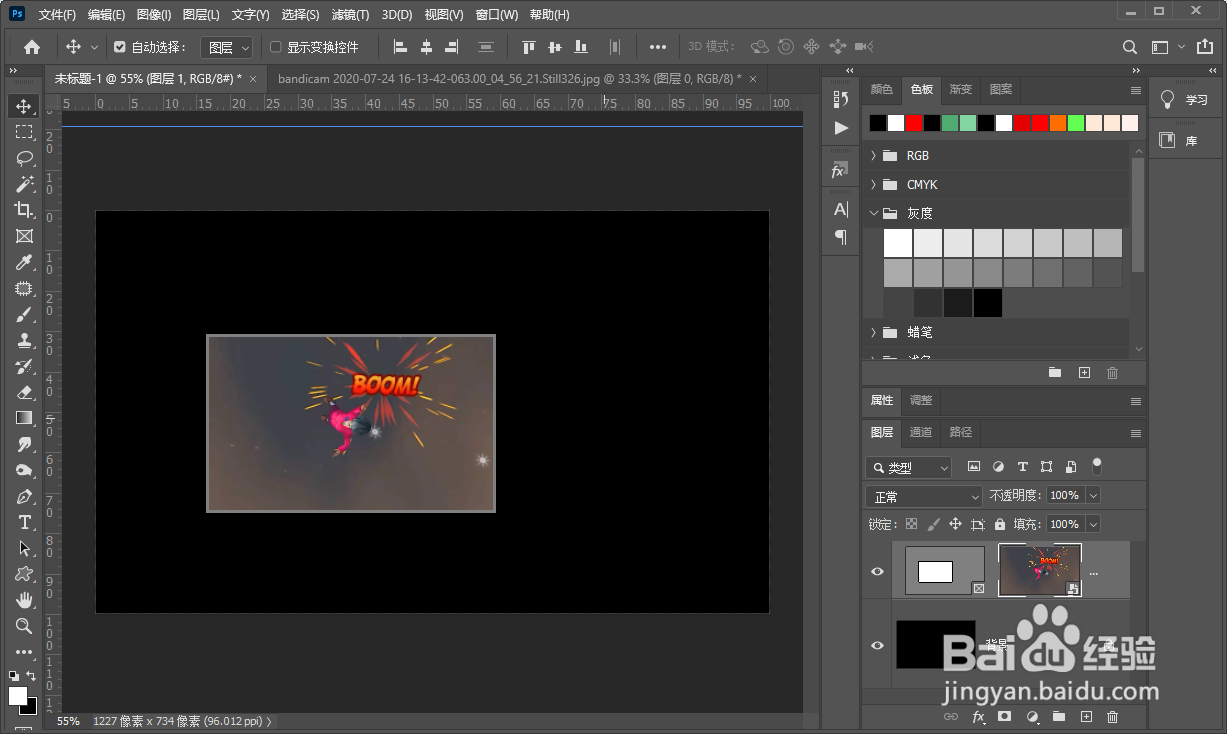Open the 图像(I) menu

(153, 15)
